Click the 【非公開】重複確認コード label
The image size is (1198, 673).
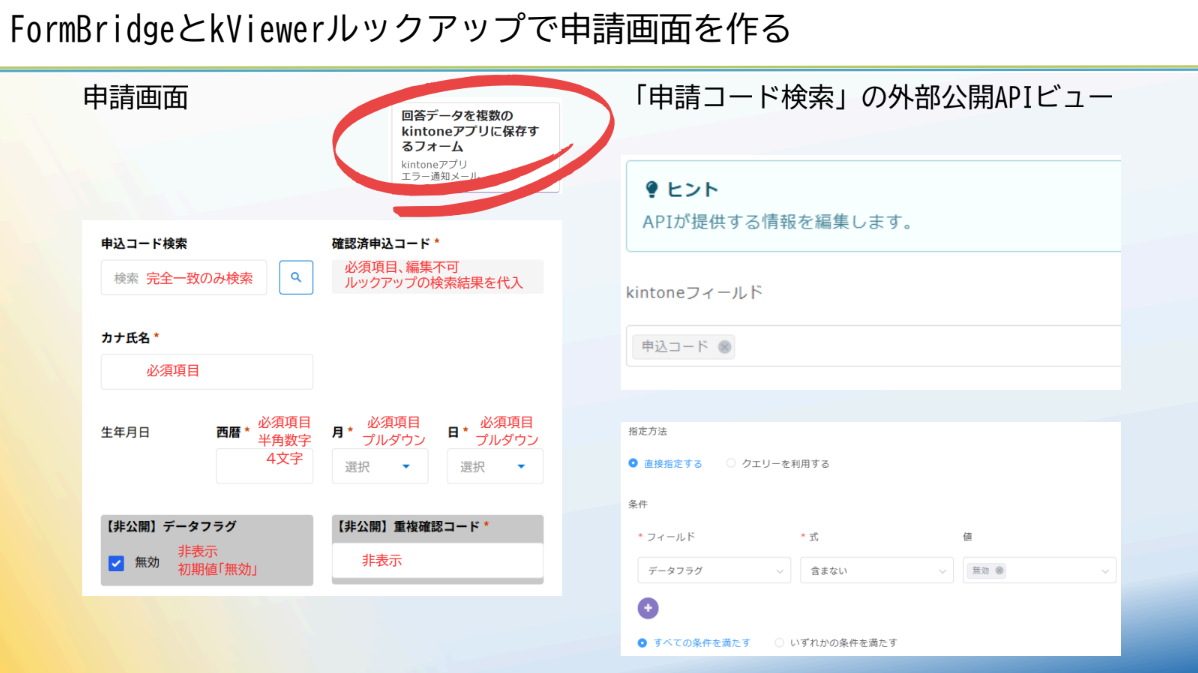[406, 526]
